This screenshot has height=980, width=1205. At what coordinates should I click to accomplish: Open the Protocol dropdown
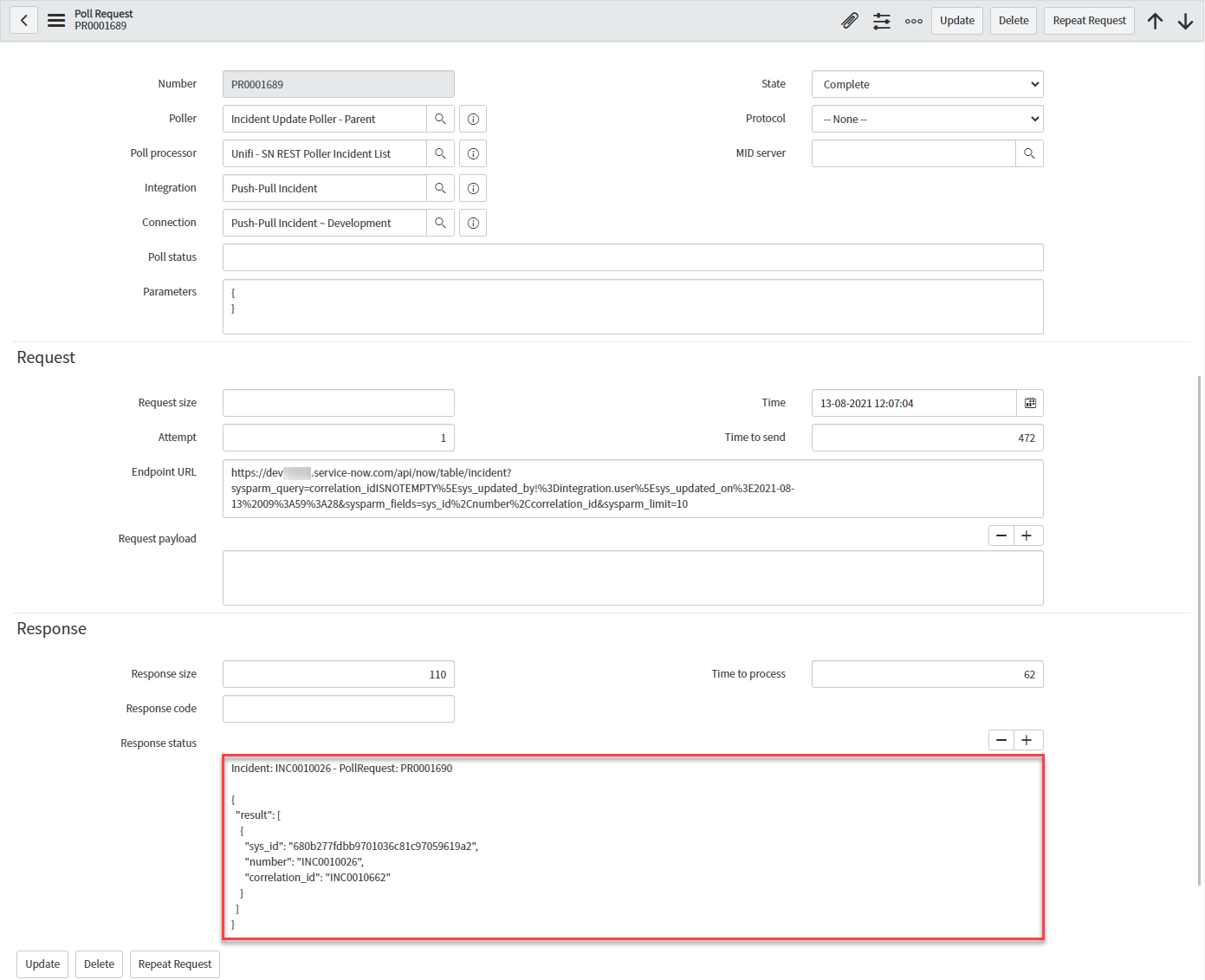pyautogui.click(x=927, y=119)
